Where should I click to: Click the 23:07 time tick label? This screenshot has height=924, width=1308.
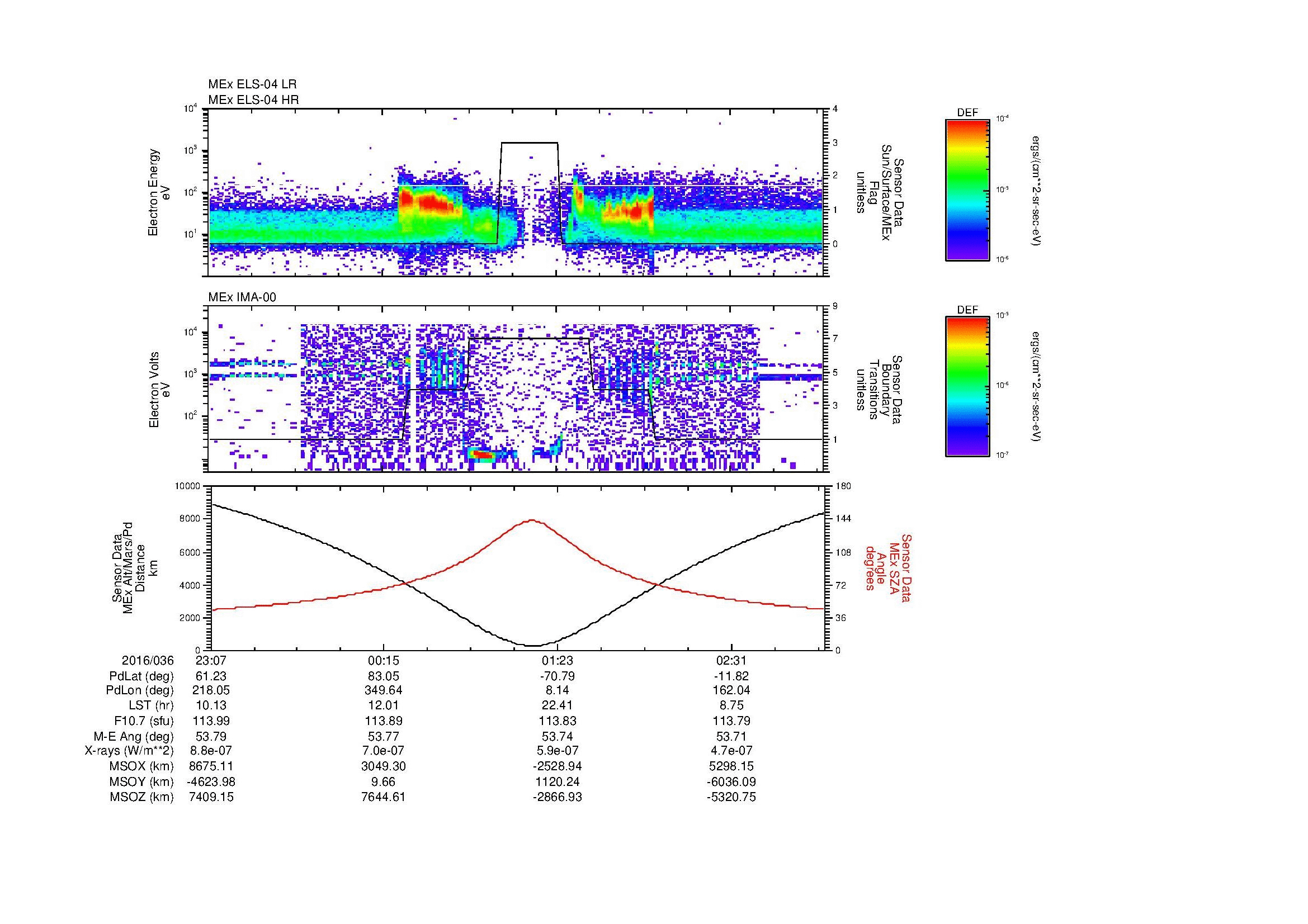click(211, 660)
